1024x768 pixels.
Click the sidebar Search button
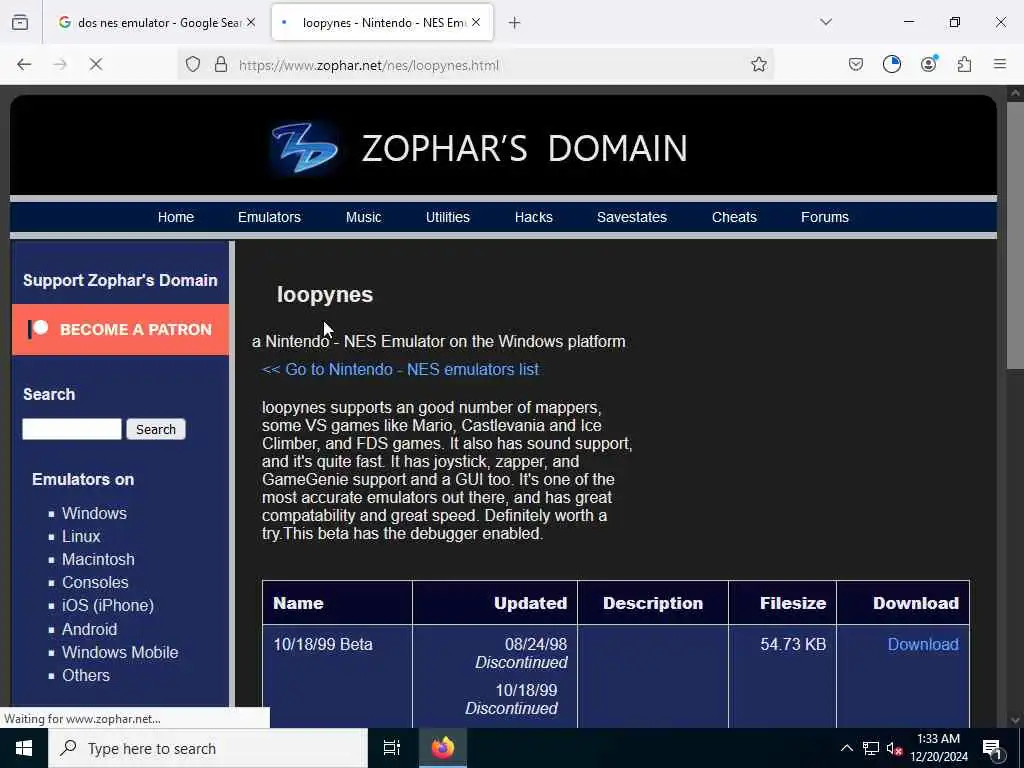pyautogui.click(x=156, y=429)
